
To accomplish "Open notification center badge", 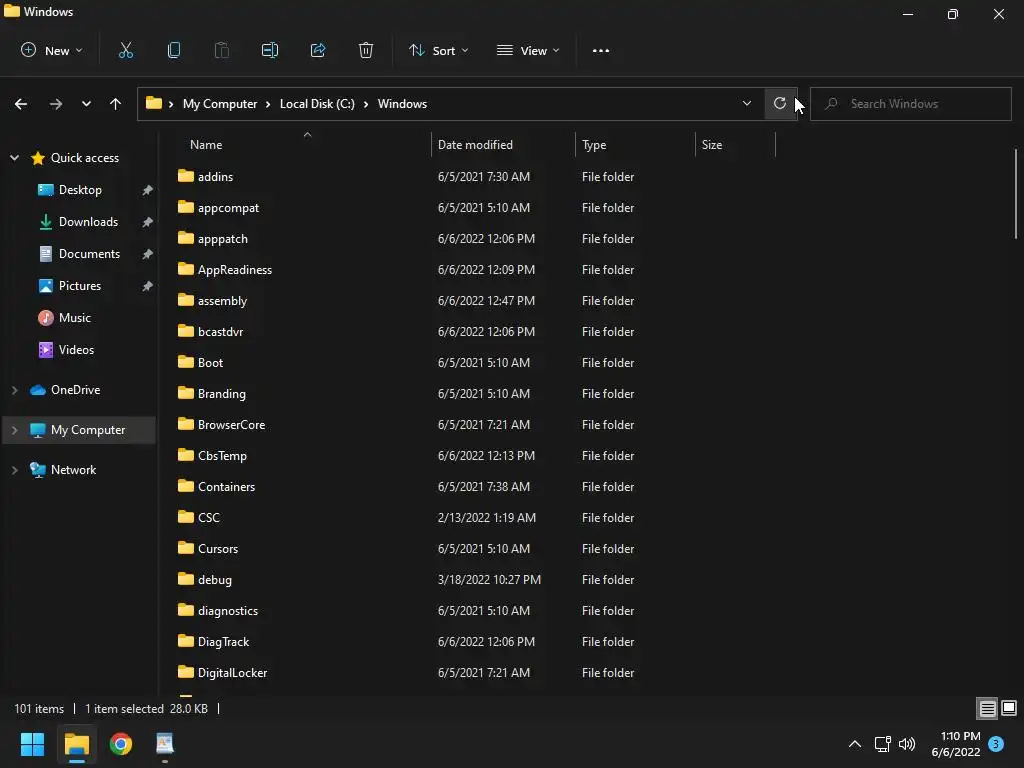I will [996, 744].
